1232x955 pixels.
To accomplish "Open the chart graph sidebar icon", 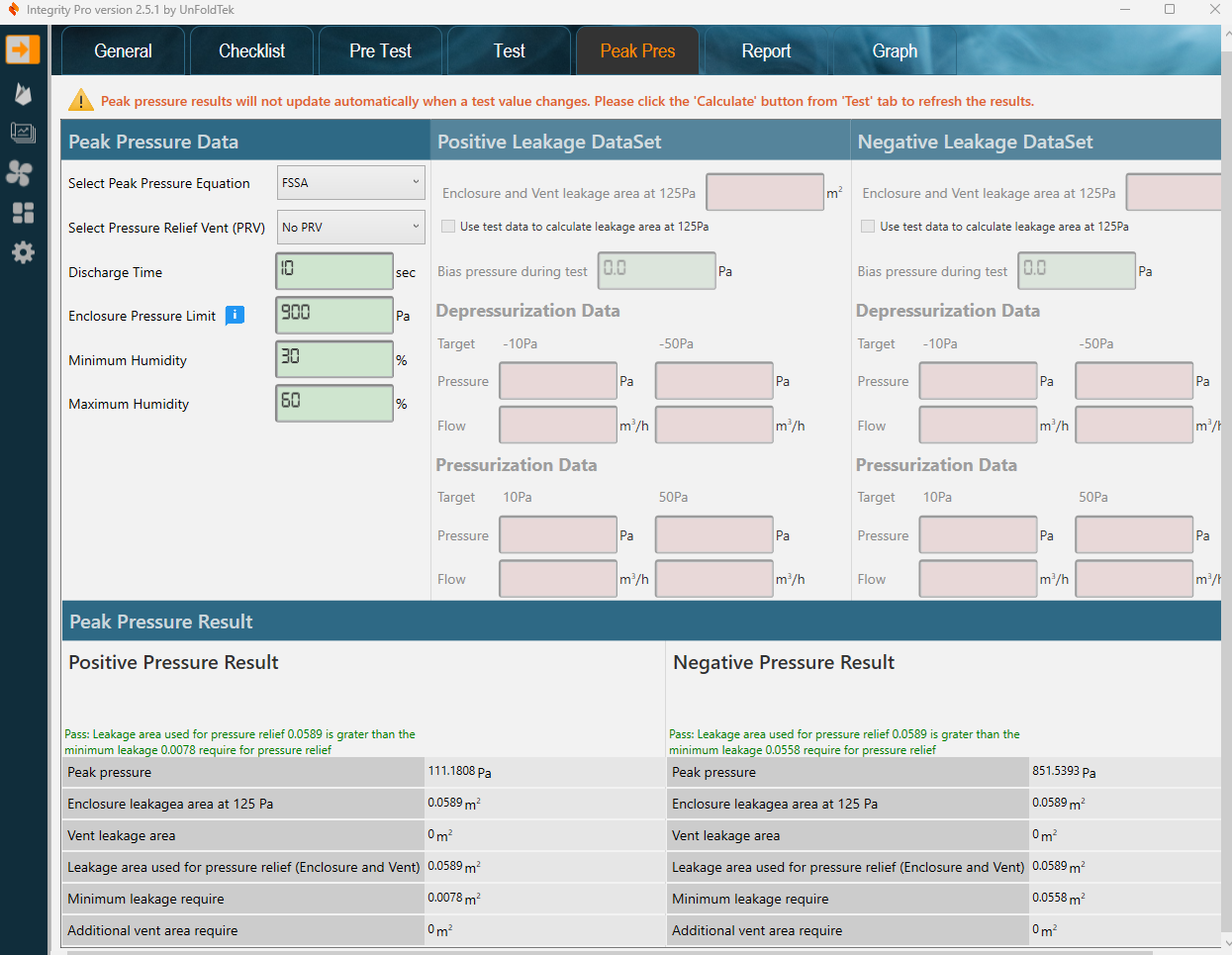I will click(x=23, y=133).
